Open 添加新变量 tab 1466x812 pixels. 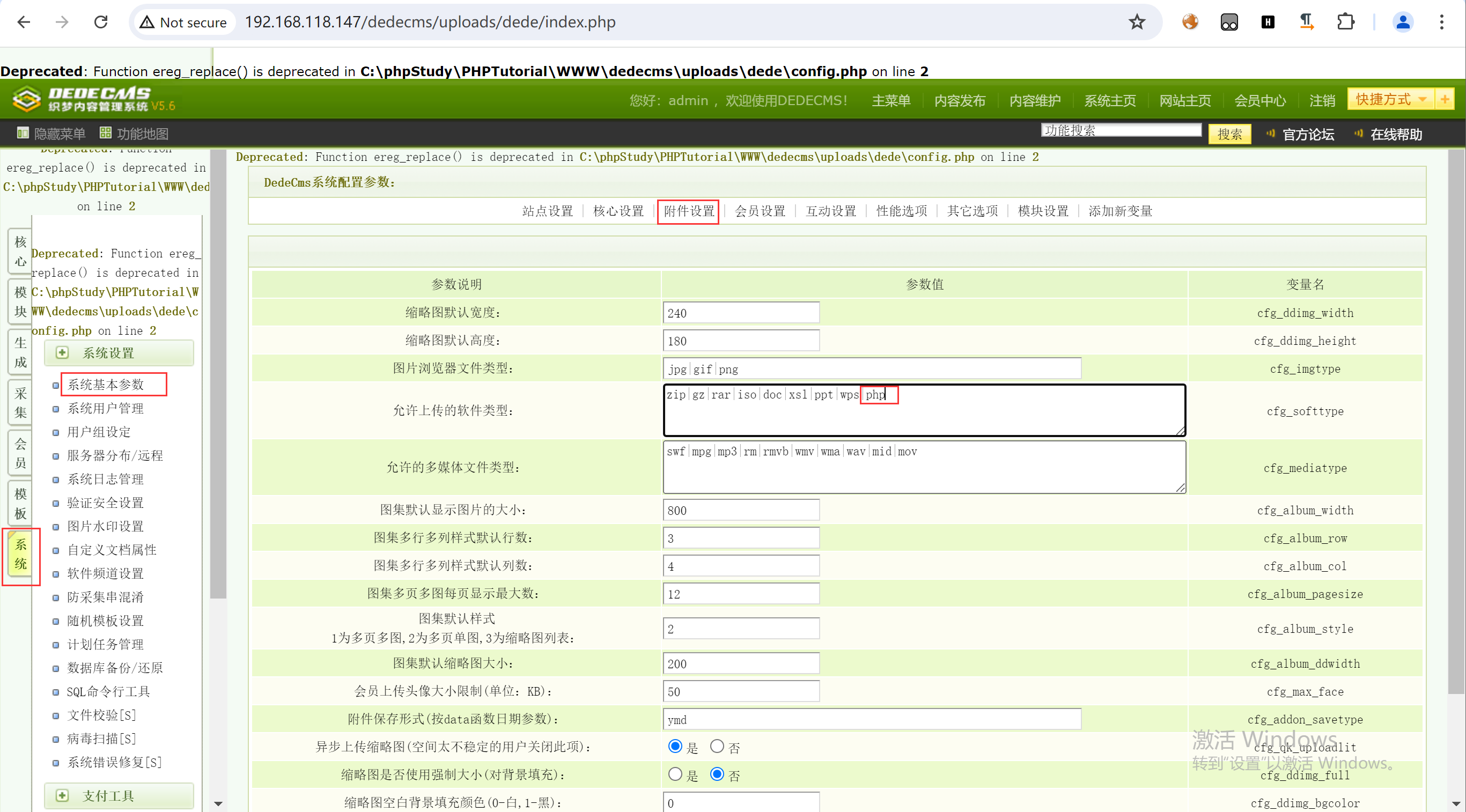(1120, 211)
